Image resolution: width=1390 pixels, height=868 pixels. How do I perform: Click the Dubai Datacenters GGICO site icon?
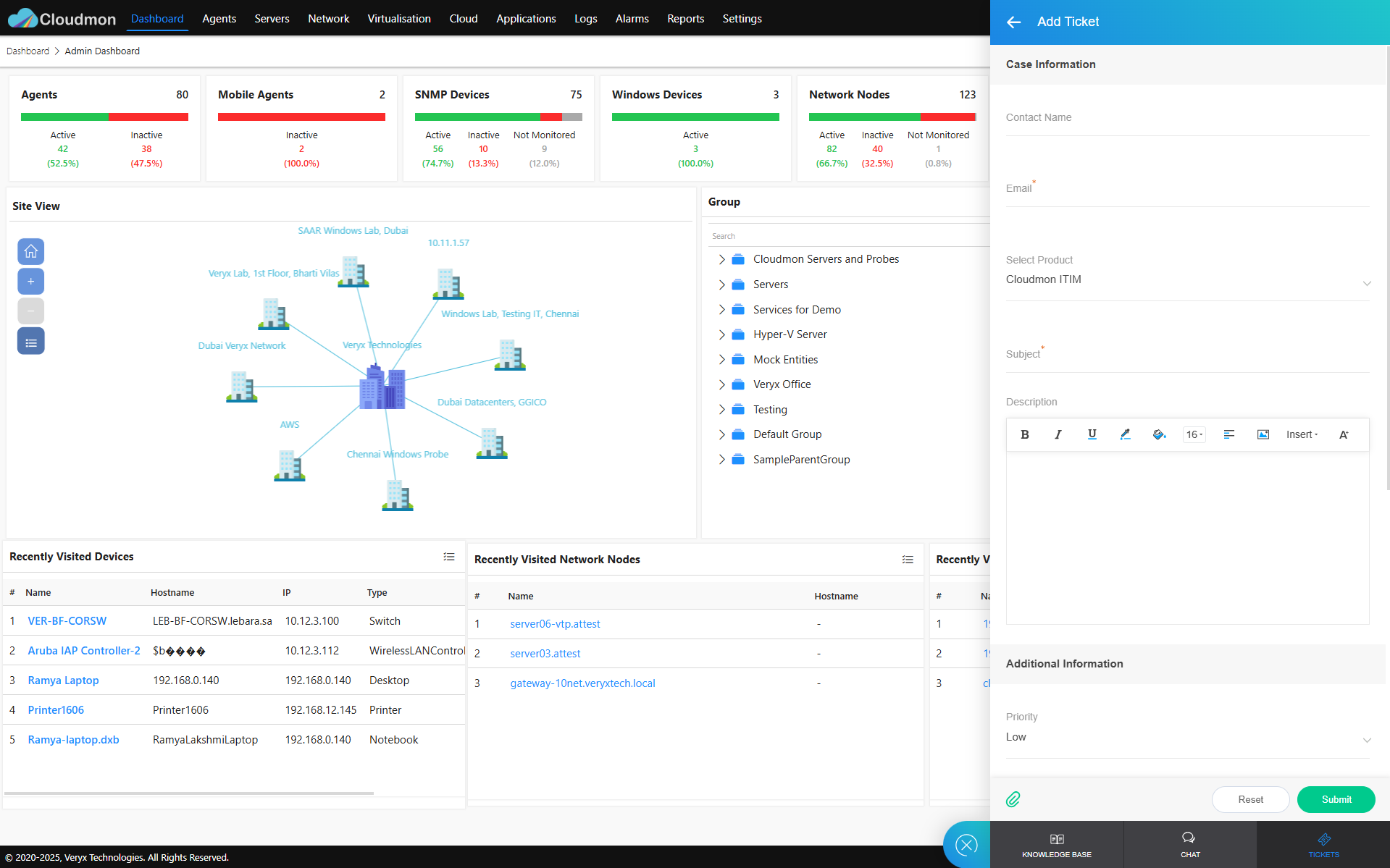pyautogui.click(x=491, y=443)
